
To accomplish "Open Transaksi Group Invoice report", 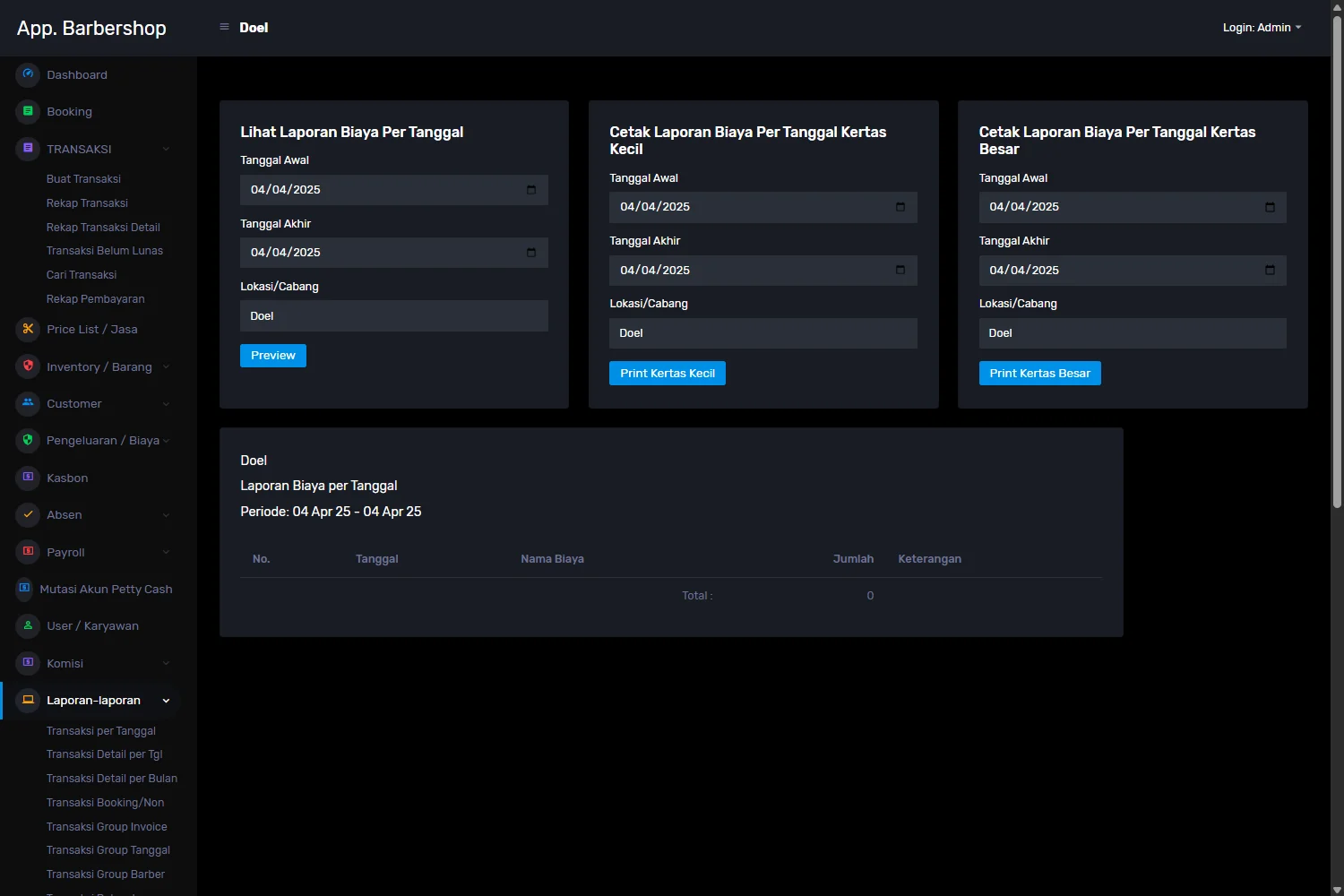I will [107, 827].
